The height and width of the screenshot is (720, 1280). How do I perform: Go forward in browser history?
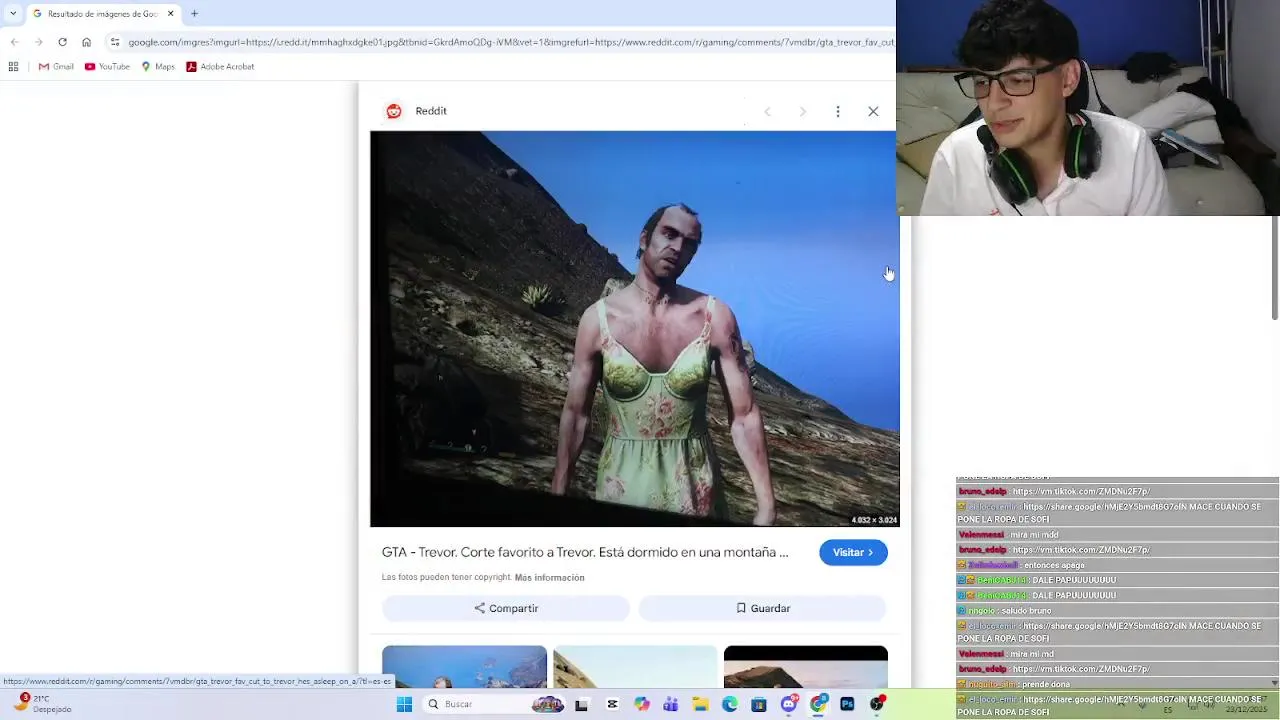click(38, 42)
